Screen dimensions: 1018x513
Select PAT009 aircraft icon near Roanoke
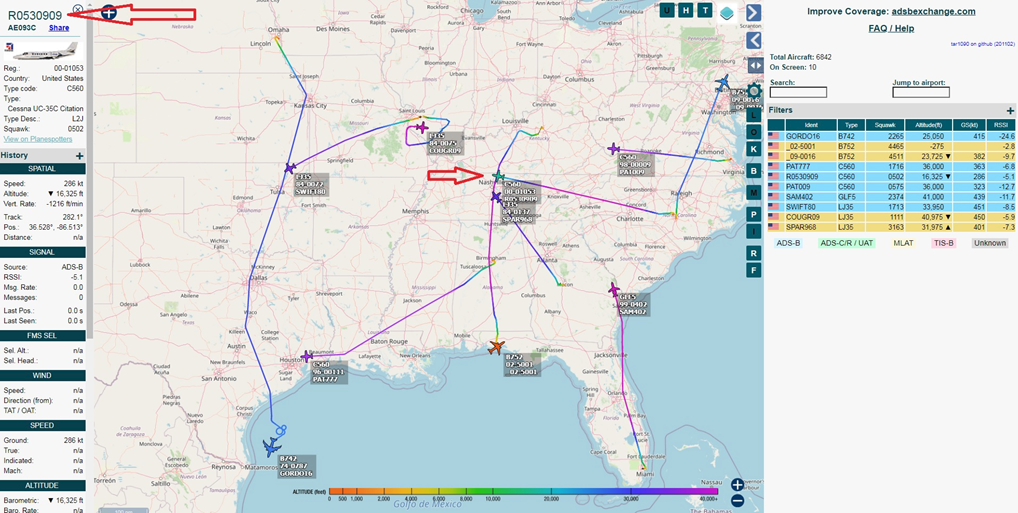[x=614, y=149]
